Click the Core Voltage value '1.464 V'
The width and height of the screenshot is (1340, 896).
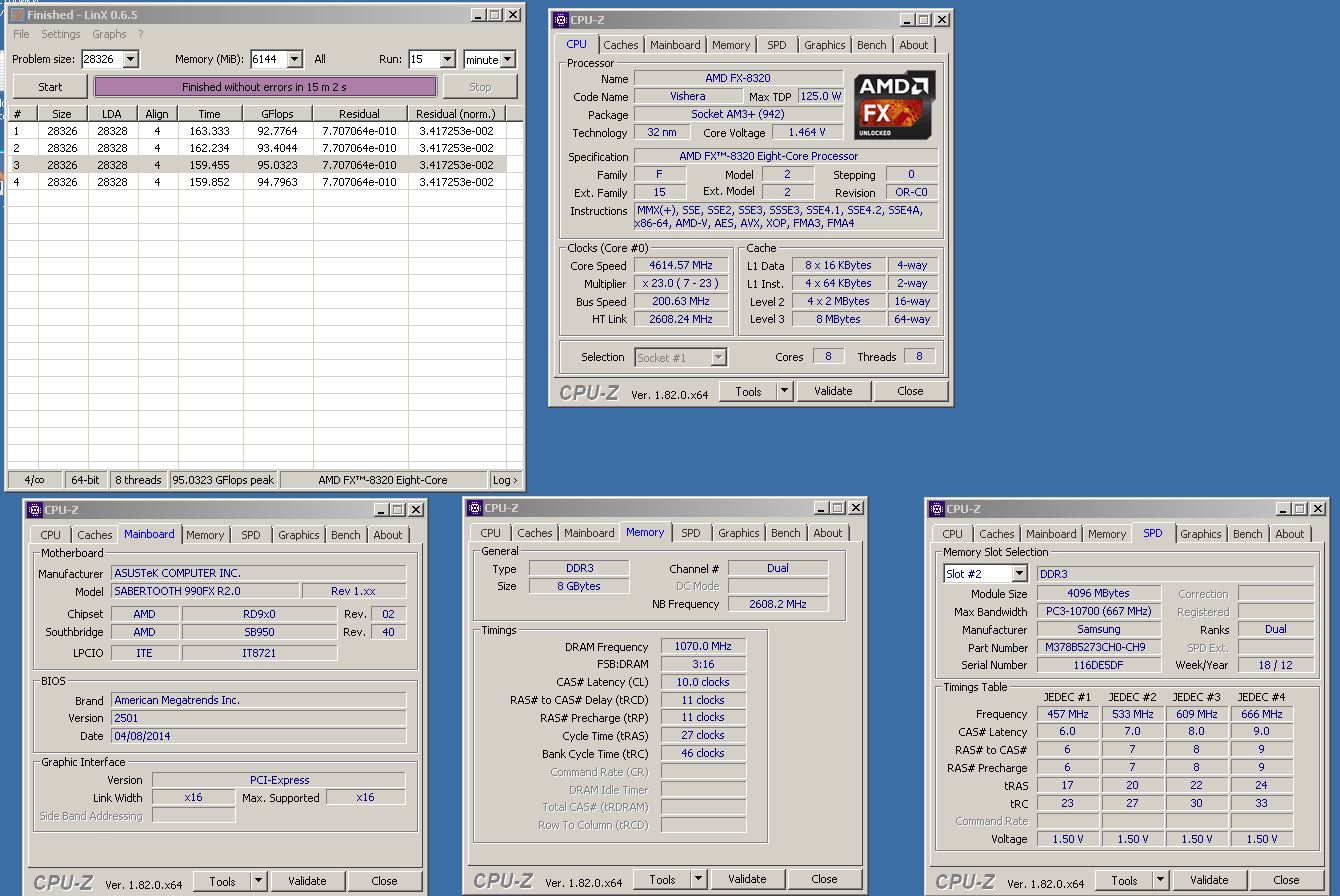click(806, 133)
